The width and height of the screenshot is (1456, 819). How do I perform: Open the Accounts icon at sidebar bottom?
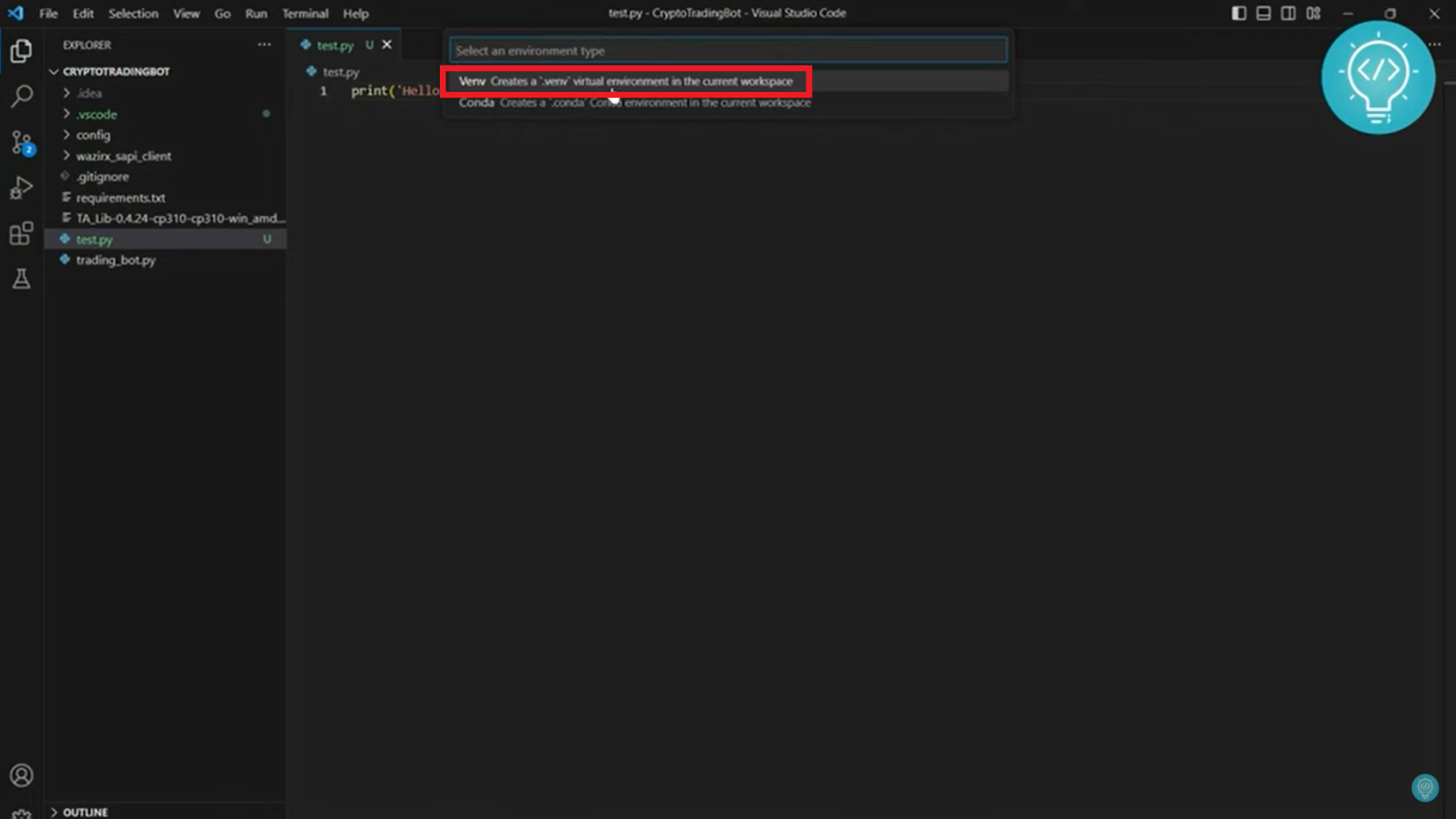[21, 775]
